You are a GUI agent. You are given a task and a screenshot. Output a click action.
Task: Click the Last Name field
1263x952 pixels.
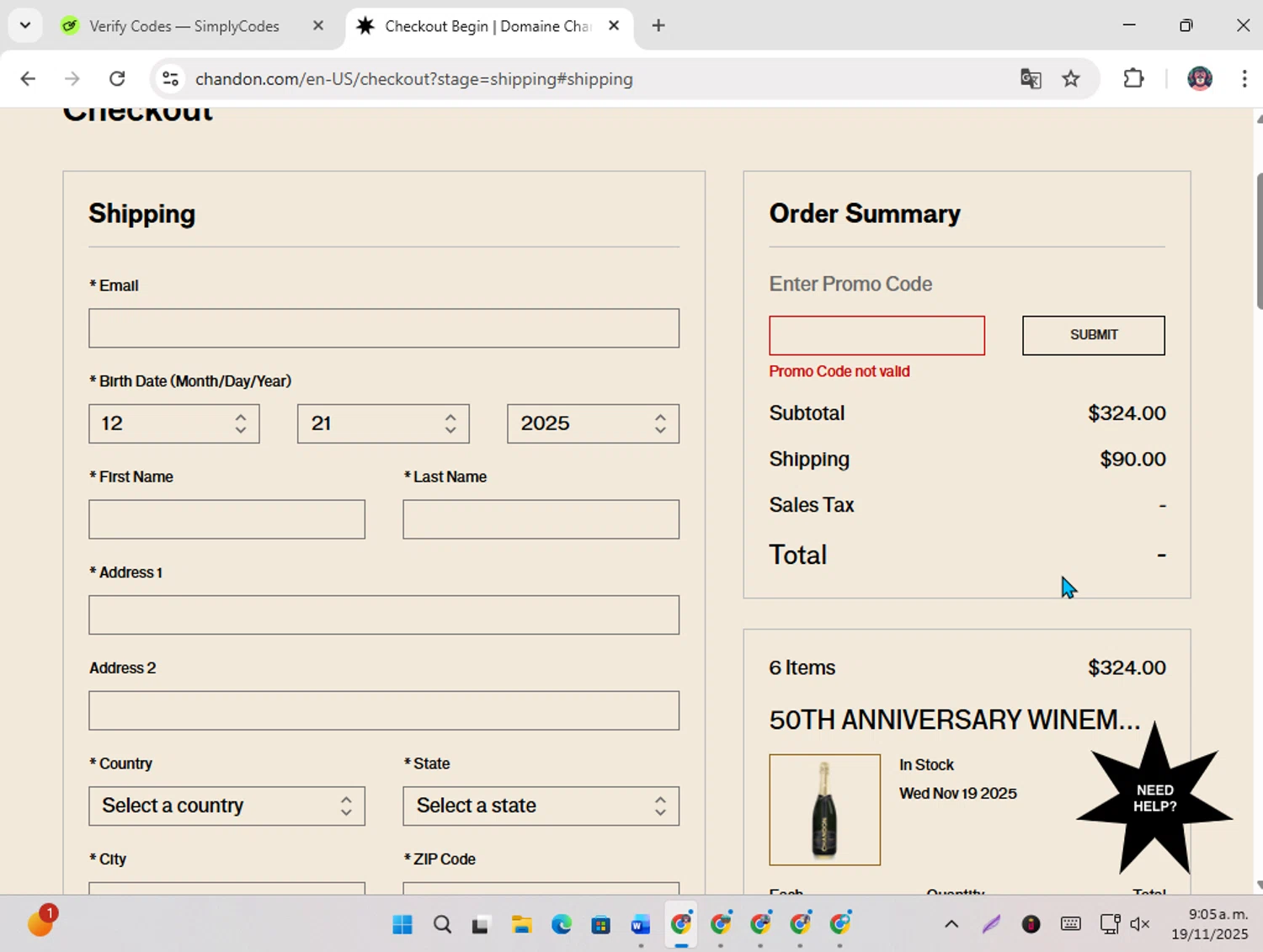click(x=541, y=519)
